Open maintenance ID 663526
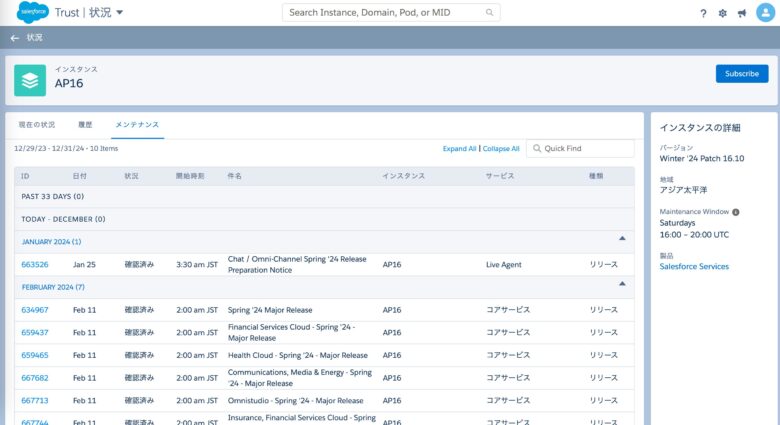The width and height of the screenshot is (780, 425). [x=35, y=264]
